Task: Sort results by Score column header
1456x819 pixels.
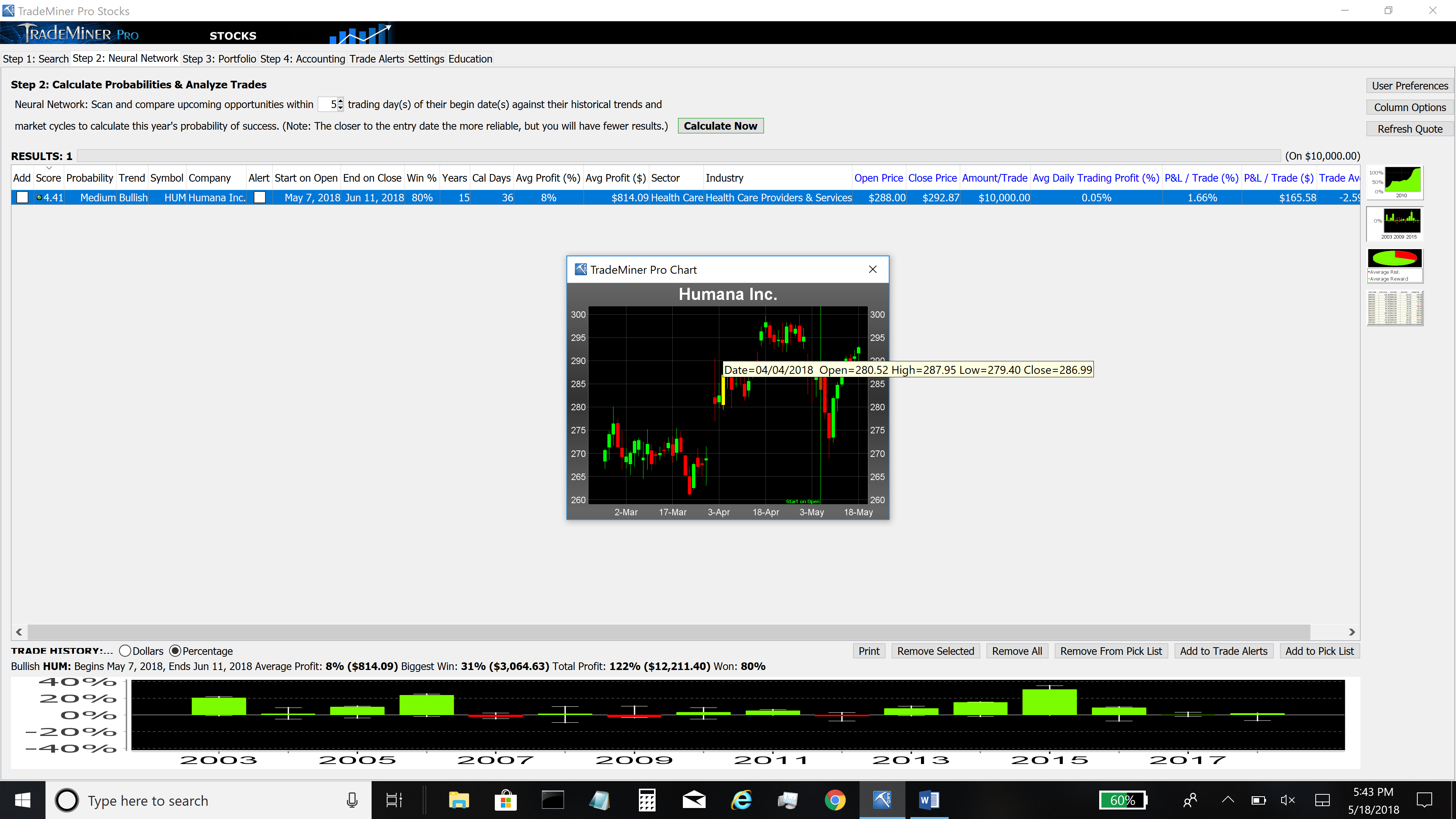Action: coord(48,178)
